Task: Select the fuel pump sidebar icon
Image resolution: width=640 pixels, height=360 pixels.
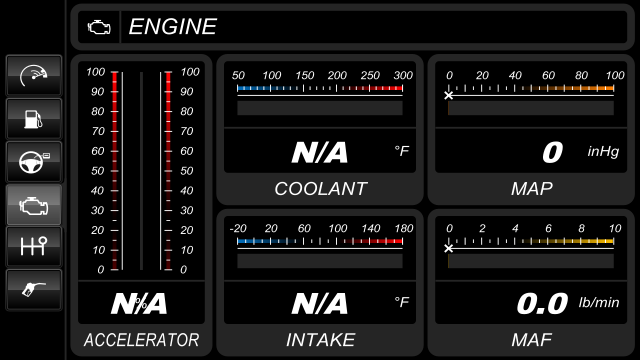Action: point(34,119)
